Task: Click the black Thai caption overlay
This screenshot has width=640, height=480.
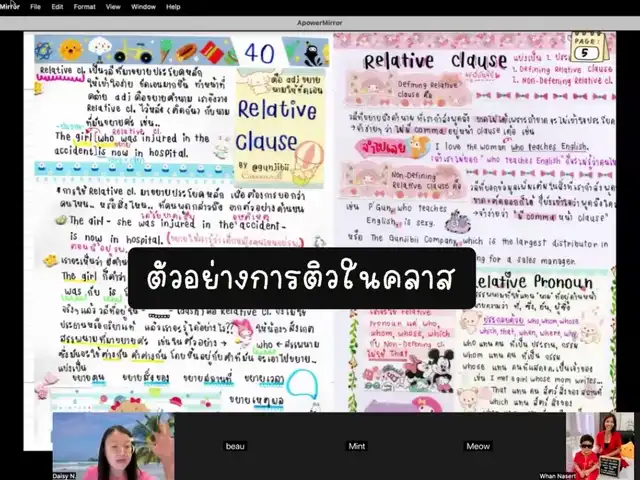Action: point(301,278)
